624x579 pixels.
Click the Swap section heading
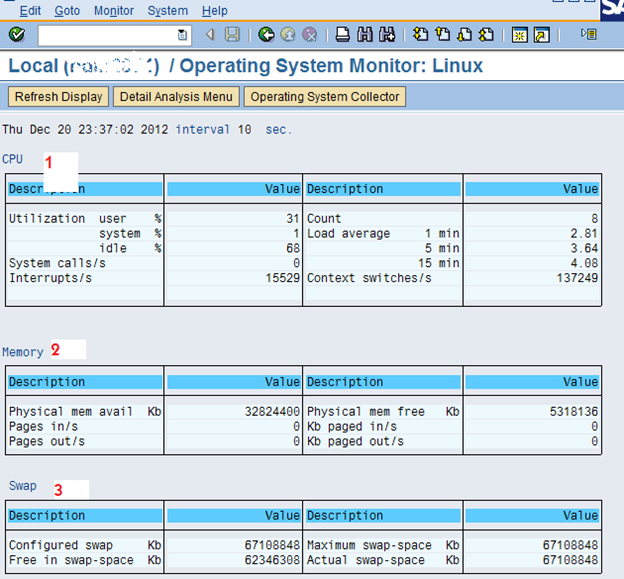pyautogui.click(x=23, y=486)
